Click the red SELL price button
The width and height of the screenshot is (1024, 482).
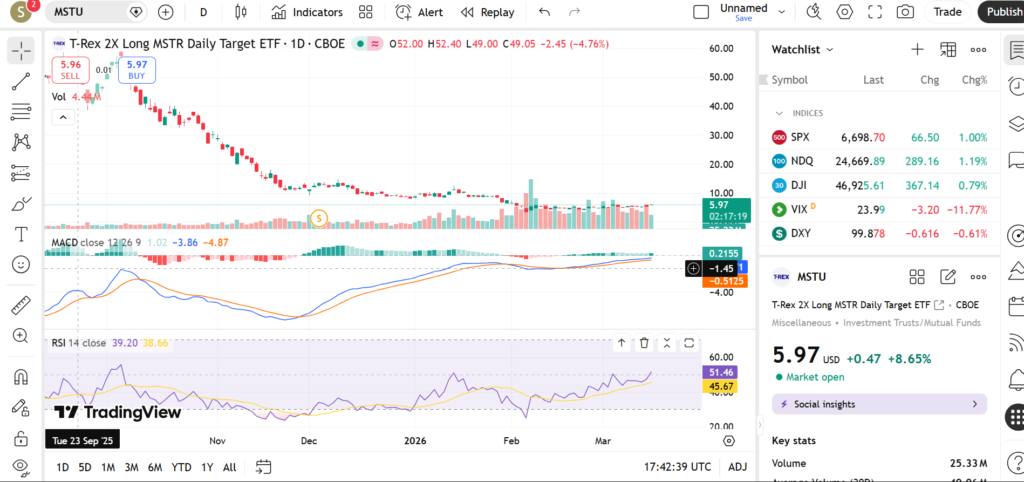[x=70, y=70]
